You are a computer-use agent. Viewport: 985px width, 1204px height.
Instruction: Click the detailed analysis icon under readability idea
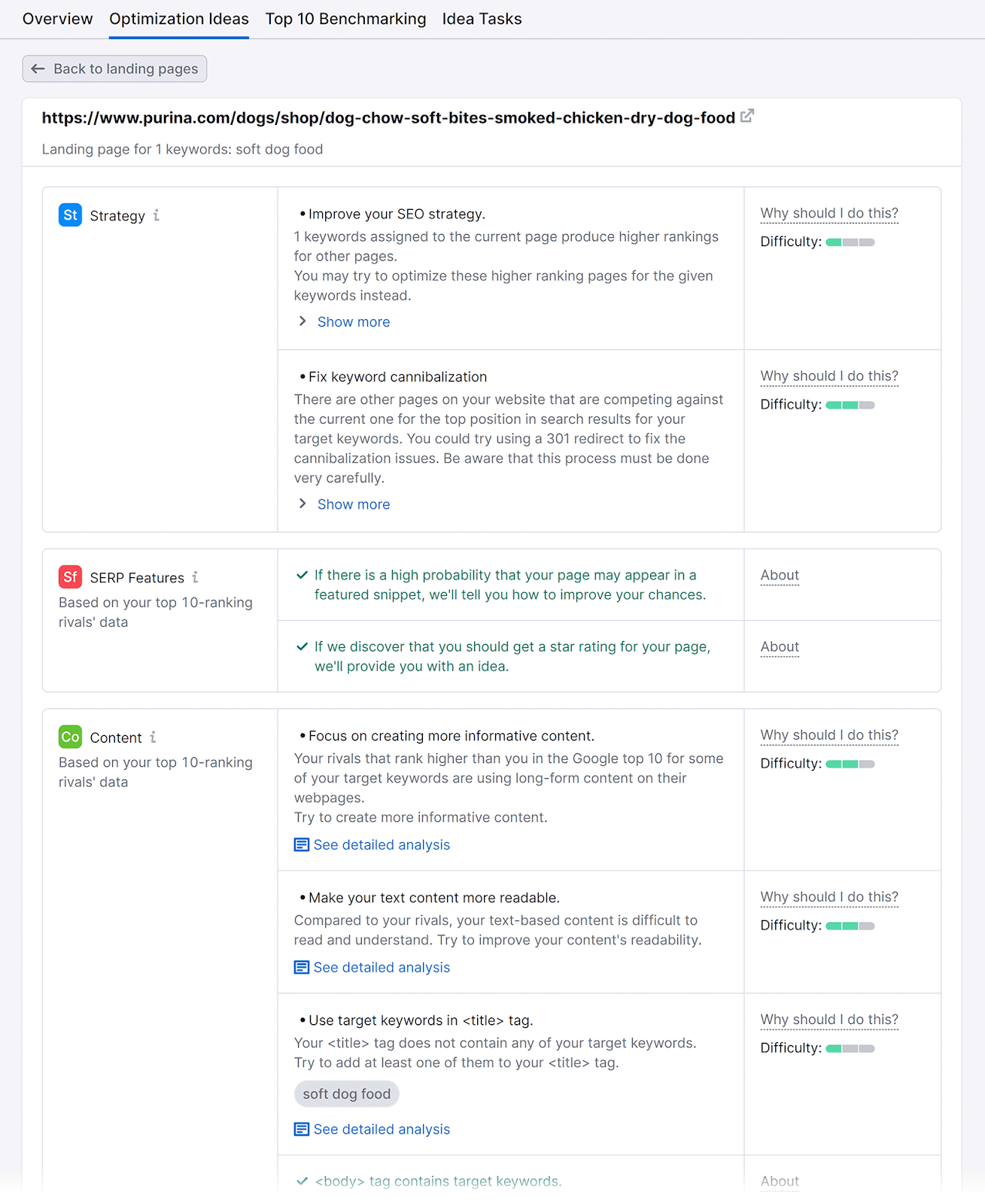click(x=301, y=967)
